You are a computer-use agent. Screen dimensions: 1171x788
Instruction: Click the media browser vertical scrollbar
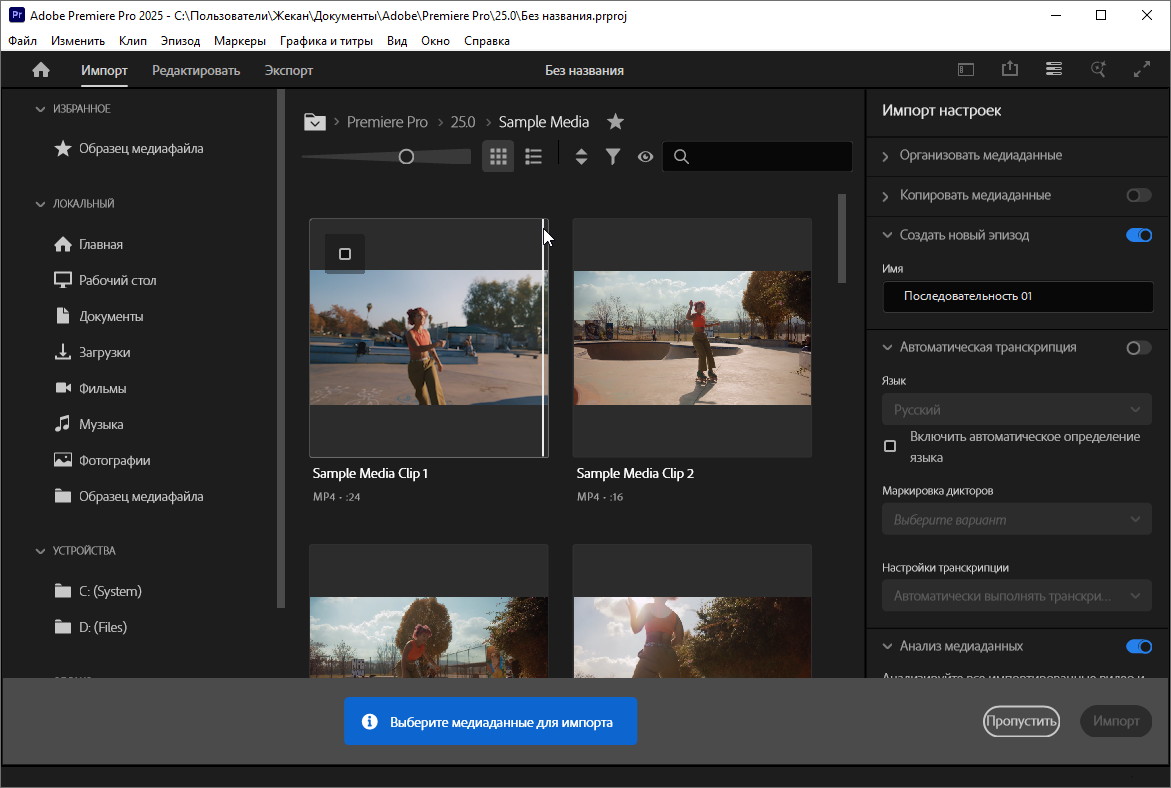click(x=842, y=238)
